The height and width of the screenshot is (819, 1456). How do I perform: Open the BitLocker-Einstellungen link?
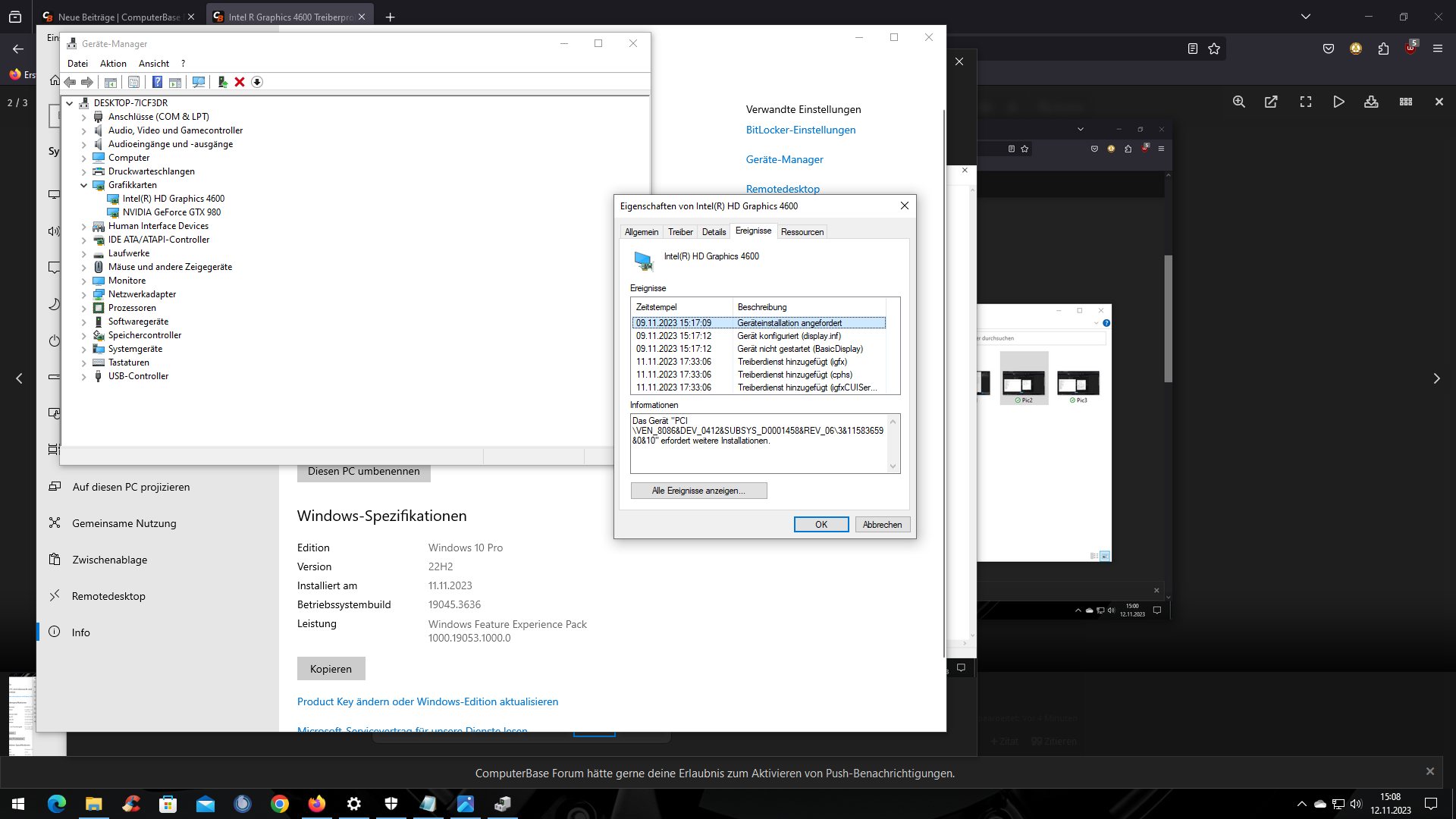coord(801,130)
